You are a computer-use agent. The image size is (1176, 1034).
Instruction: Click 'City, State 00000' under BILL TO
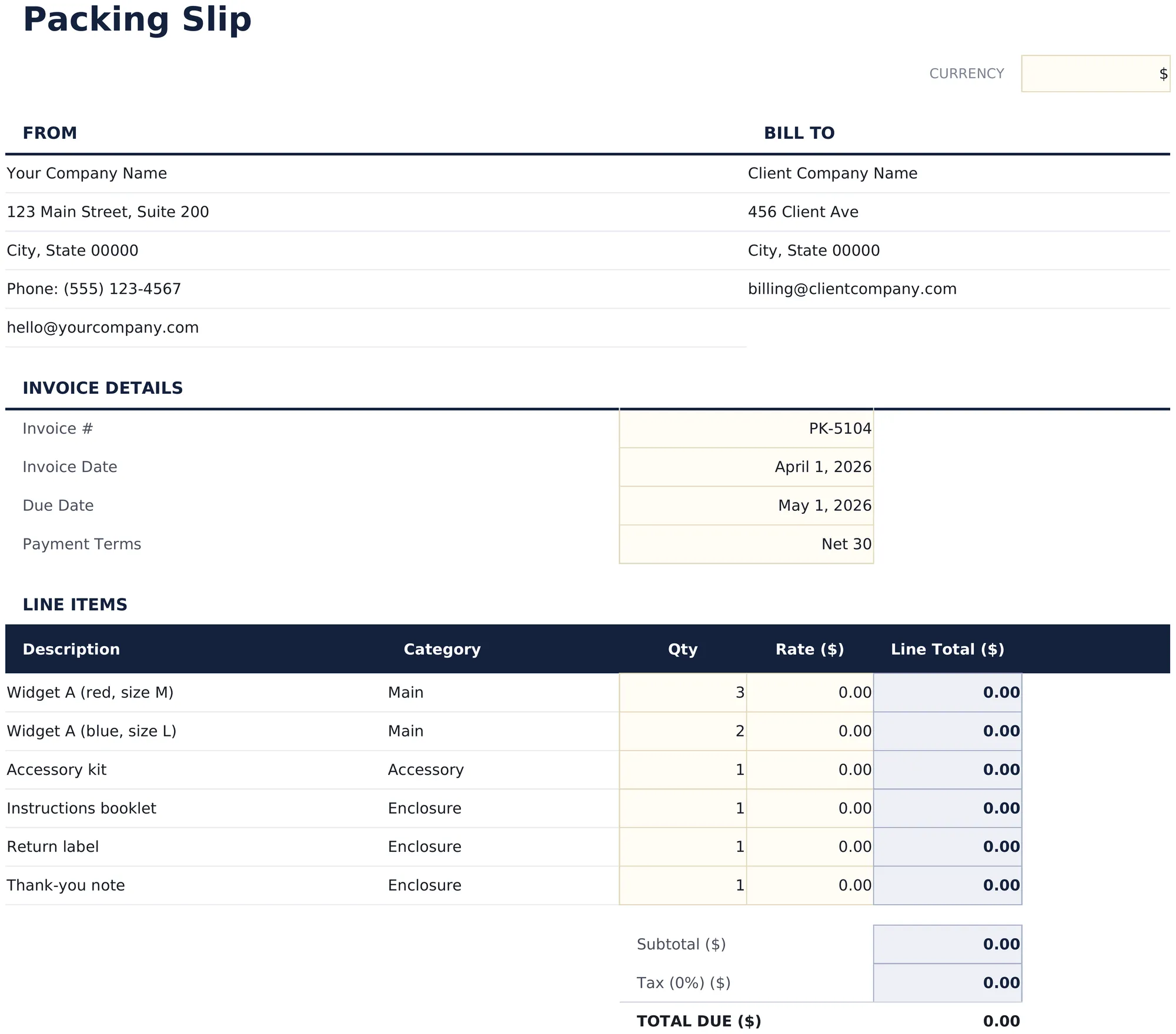813,250
